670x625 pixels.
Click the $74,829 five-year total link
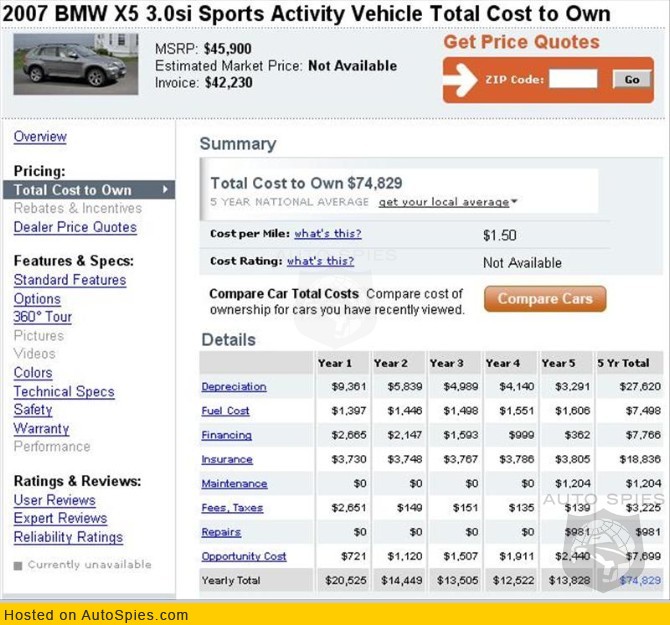tap(640, 581)
